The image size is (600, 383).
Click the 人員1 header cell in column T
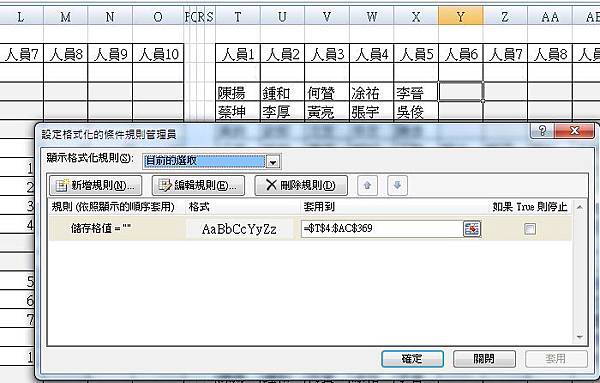[238, 54]
